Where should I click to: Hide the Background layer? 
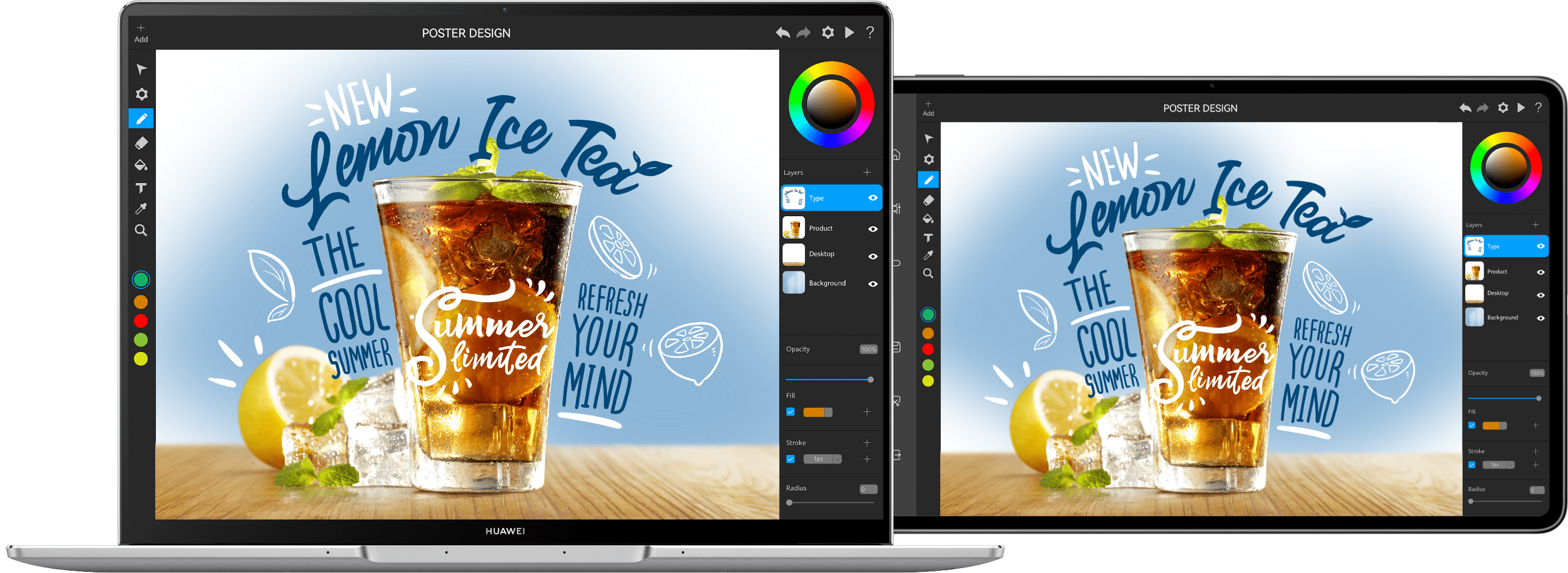coord(873,284)
